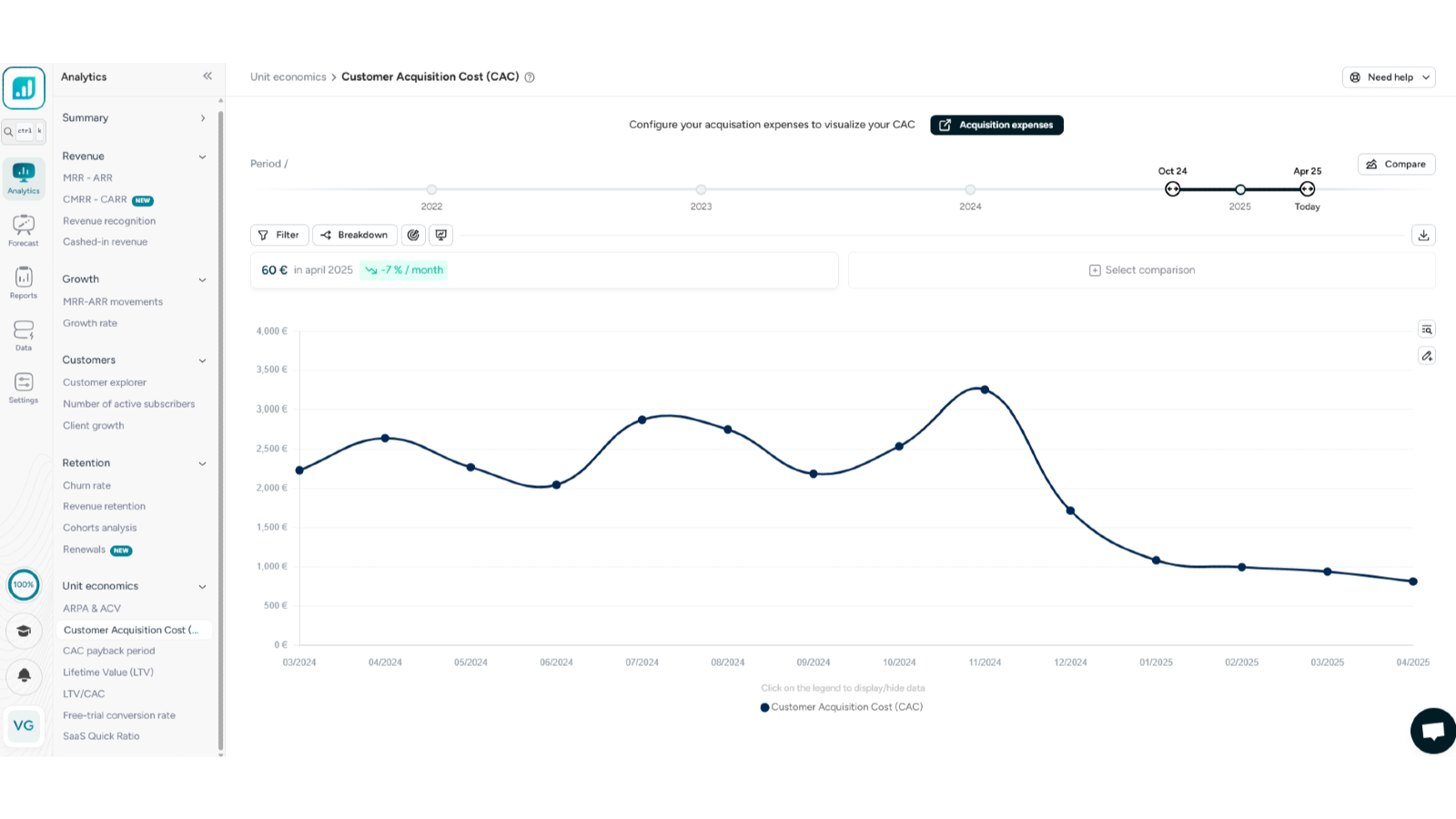Open the Reports icon in left rail
Viewport: 1456px width, 819px height.
(x=24, y=282)
